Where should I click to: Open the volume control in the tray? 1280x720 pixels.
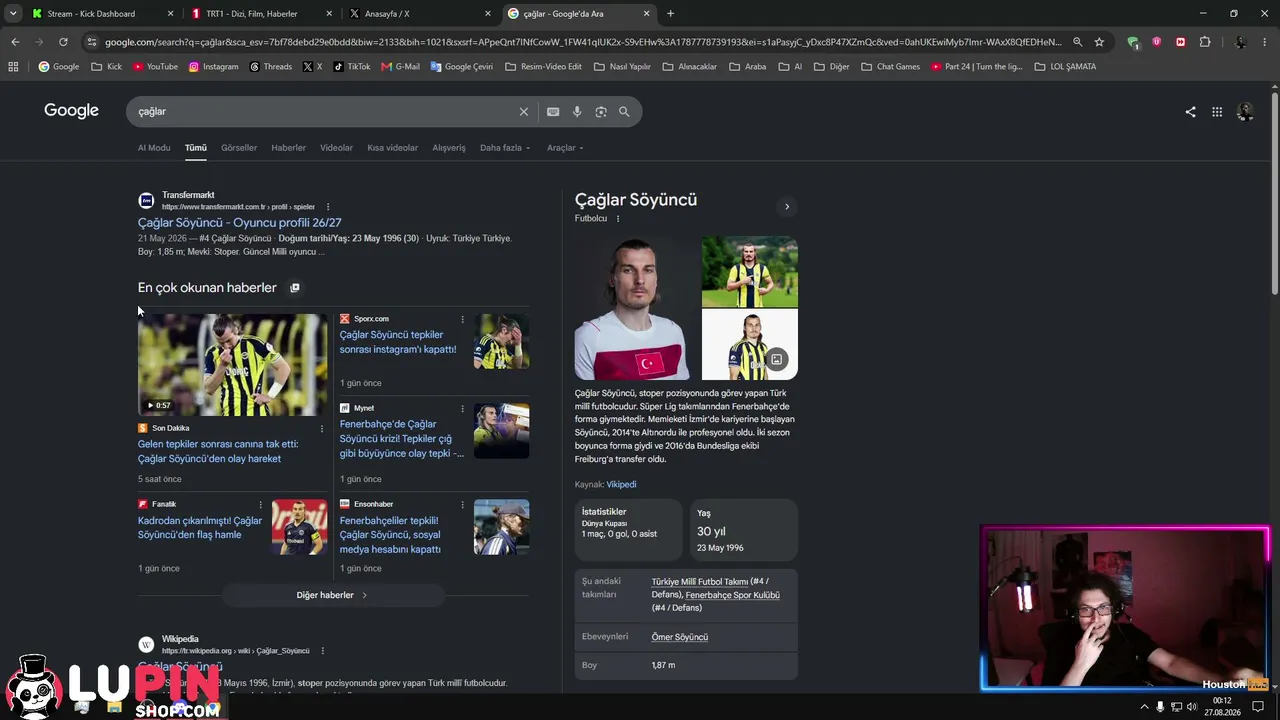(x=1192, y=706)
